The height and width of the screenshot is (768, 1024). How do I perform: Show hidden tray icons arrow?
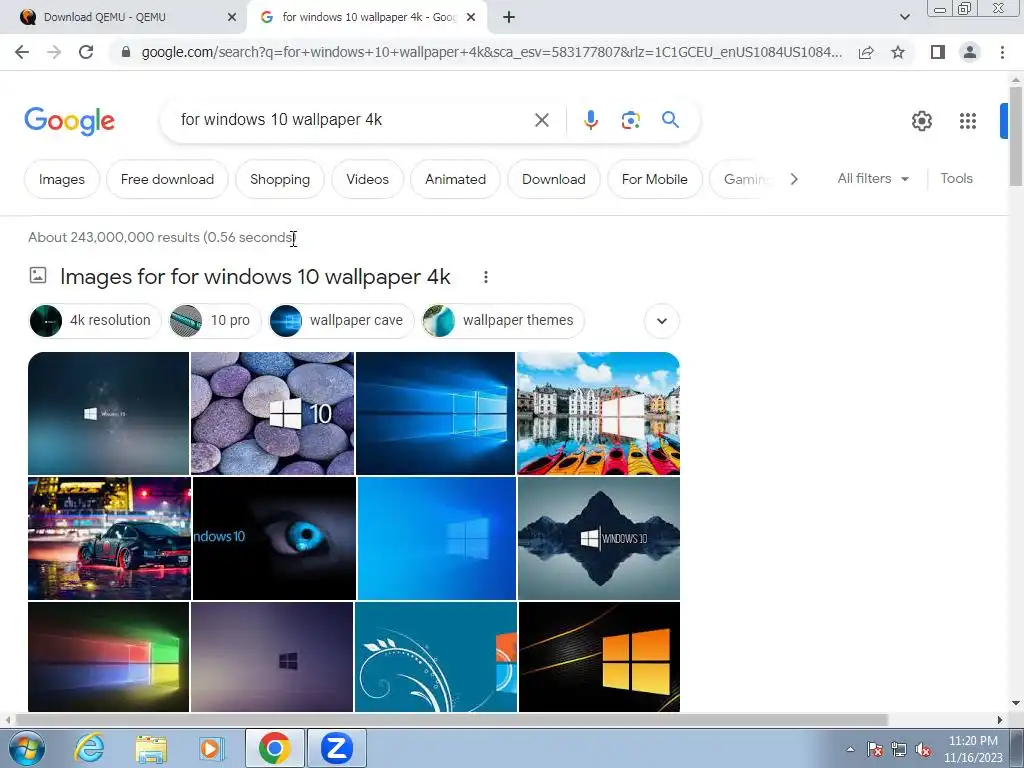pos(850,750)
